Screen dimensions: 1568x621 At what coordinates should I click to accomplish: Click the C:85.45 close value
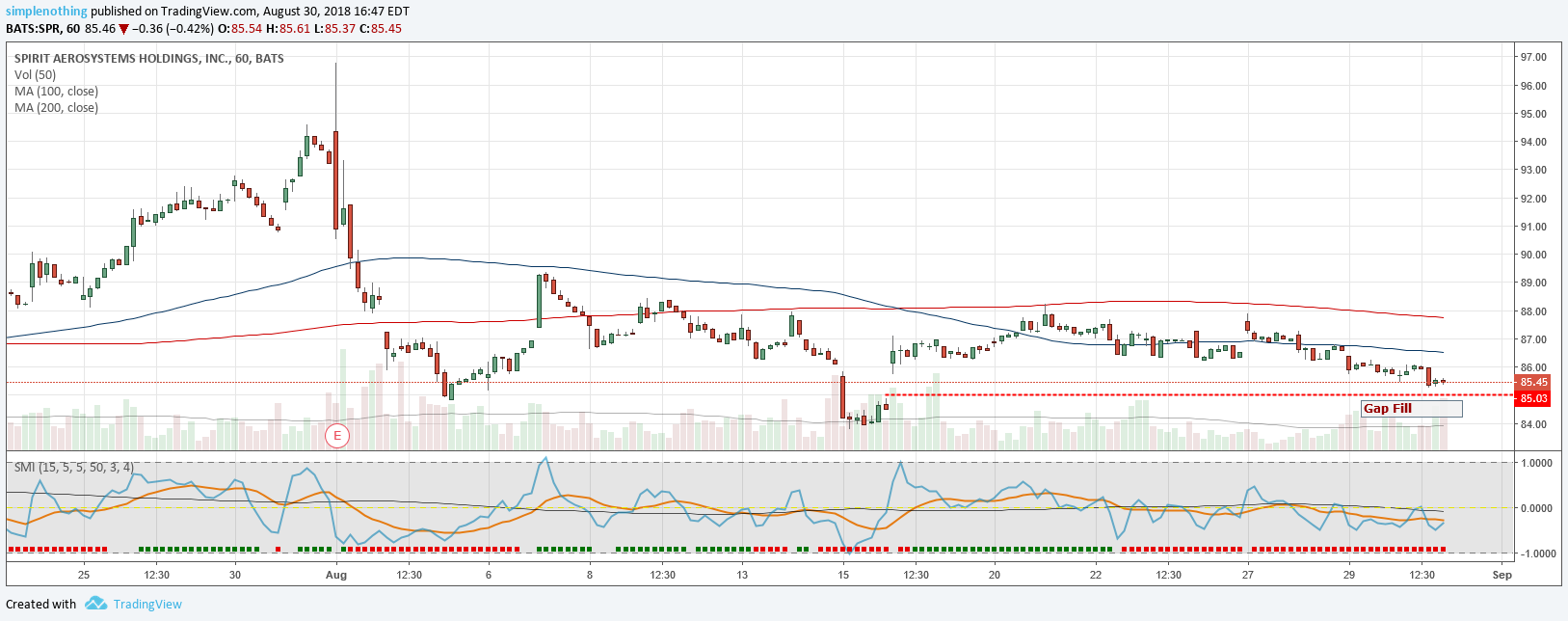(x=381, y=29)
